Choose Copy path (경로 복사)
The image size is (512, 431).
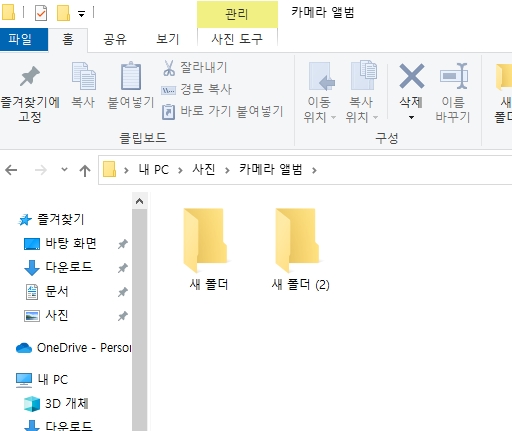coord(196,89)
